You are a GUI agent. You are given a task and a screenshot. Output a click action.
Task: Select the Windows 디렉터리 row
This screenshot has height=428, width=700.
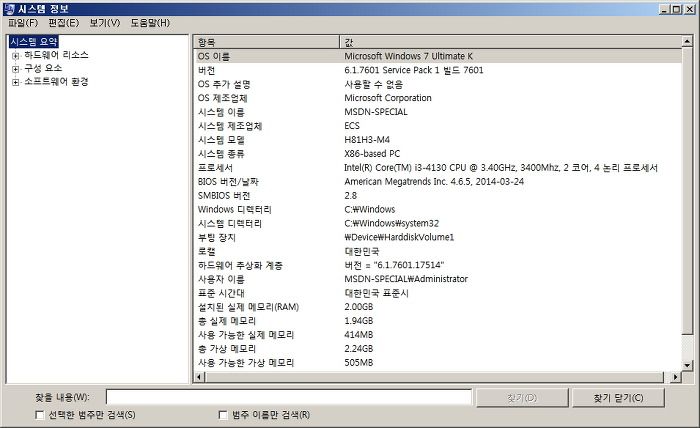[x=438, y=209]
